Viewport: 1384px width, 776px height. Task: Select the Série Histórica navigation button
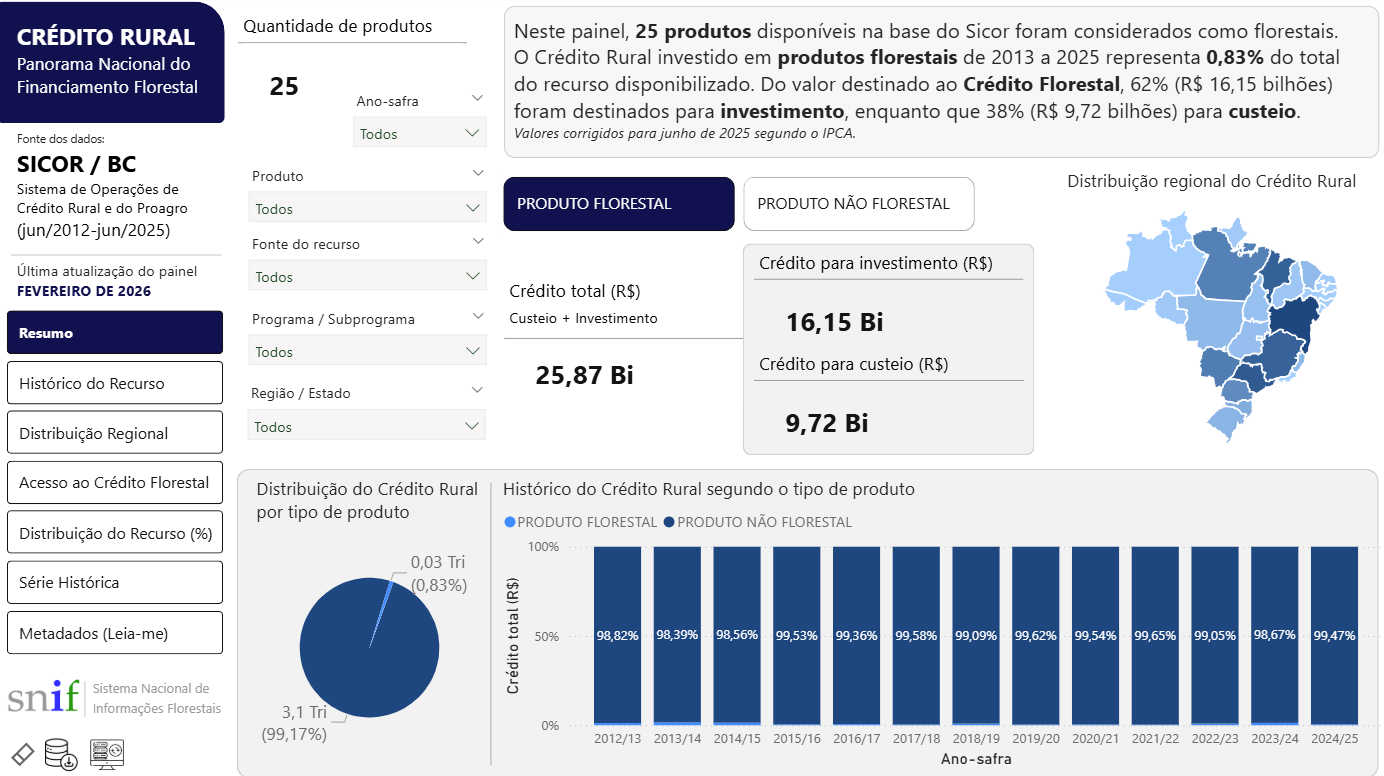coord(114,582)
